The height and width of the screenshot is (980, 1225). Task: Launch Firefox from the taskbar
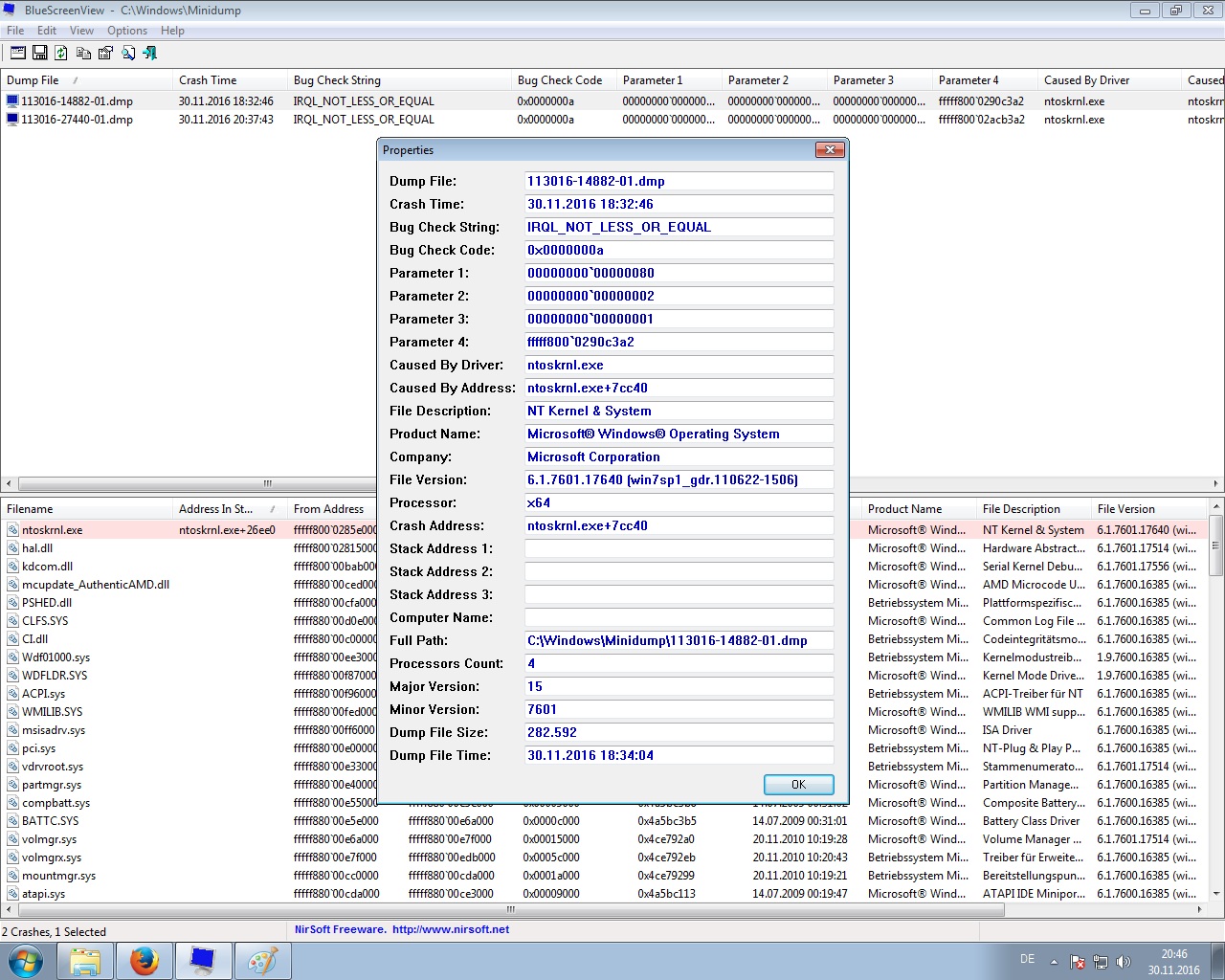click(145, 960)
